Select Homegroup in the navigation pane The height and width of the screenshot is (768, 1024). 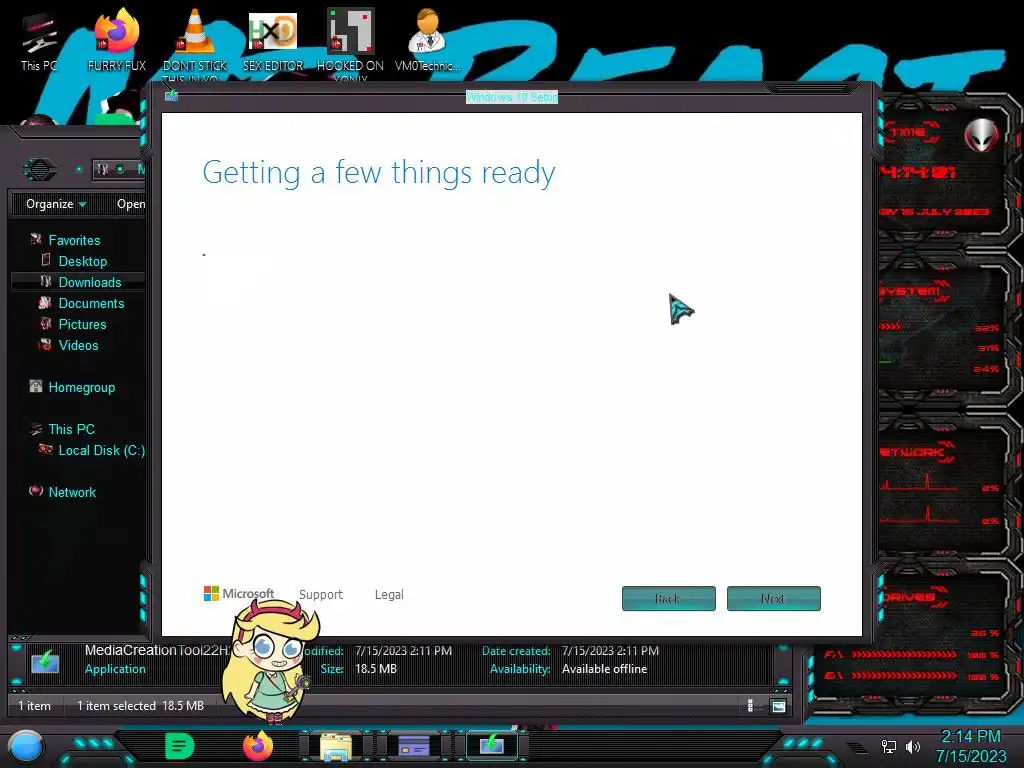81,387
